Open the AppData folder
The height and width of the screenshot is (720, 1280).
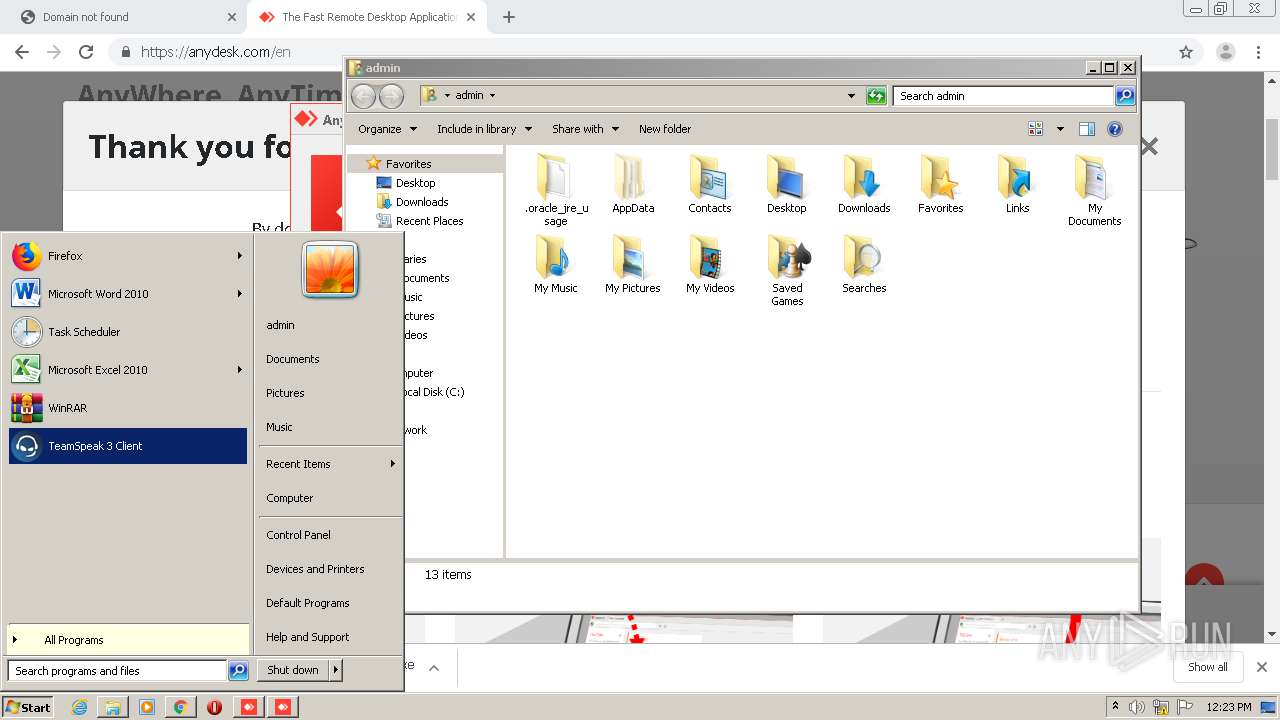pyautogui.click(x=633, y=184)
